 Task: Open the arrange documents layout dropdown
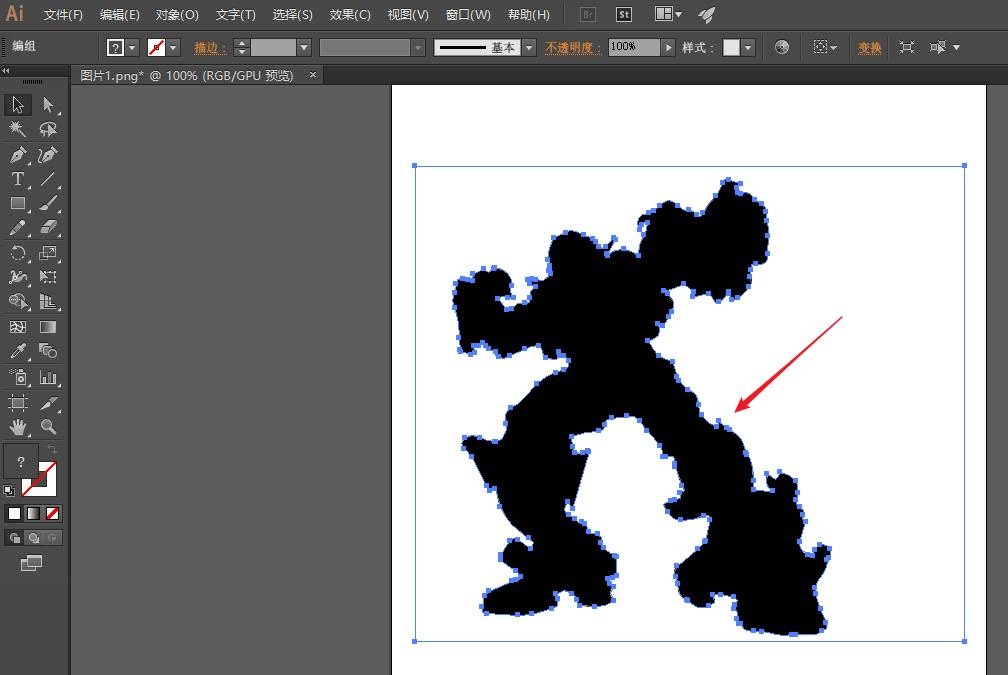click(x=669, y=14)
